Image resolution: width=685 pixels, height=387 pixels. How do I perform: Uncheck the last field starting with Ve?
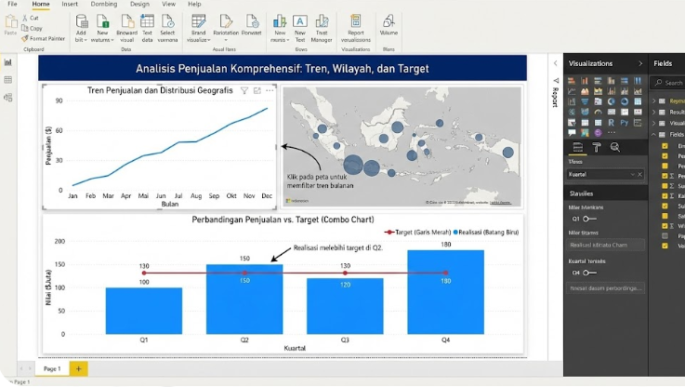pos(664,245)
